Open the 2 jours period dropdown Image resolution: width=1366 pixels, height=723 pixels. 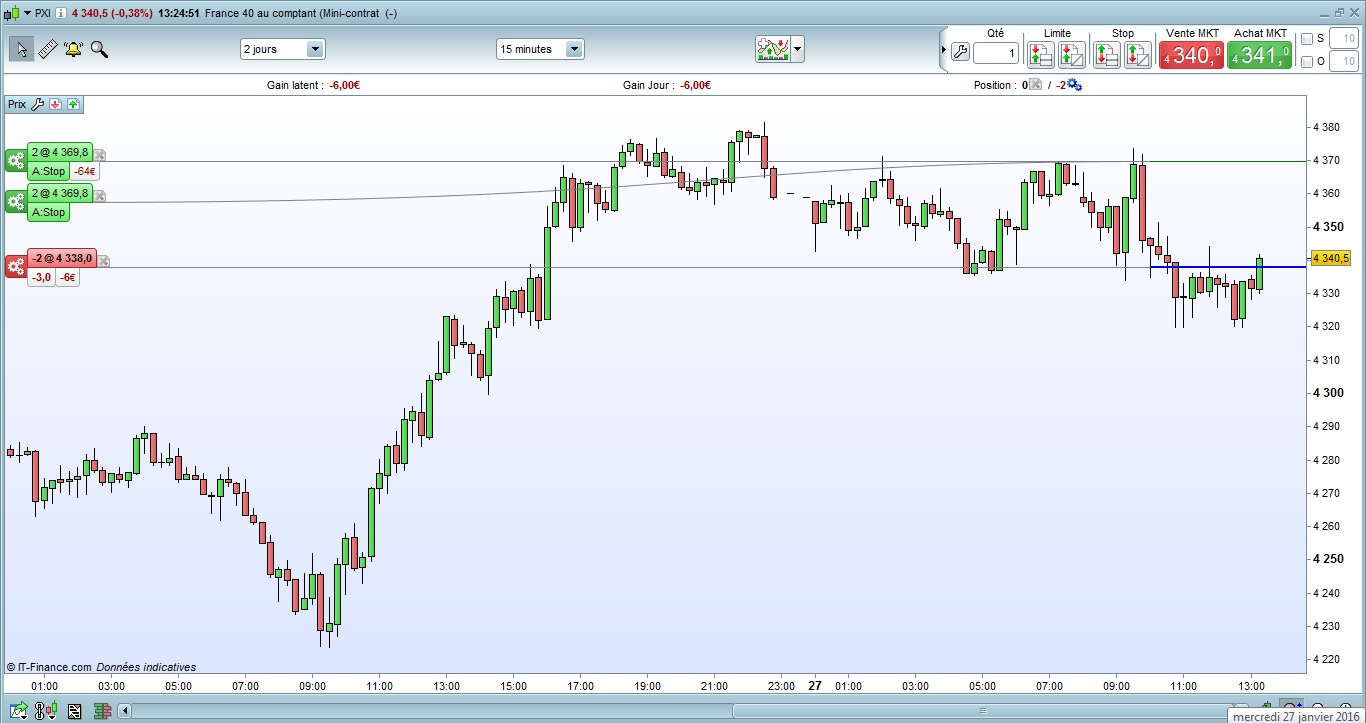[315, 49]
